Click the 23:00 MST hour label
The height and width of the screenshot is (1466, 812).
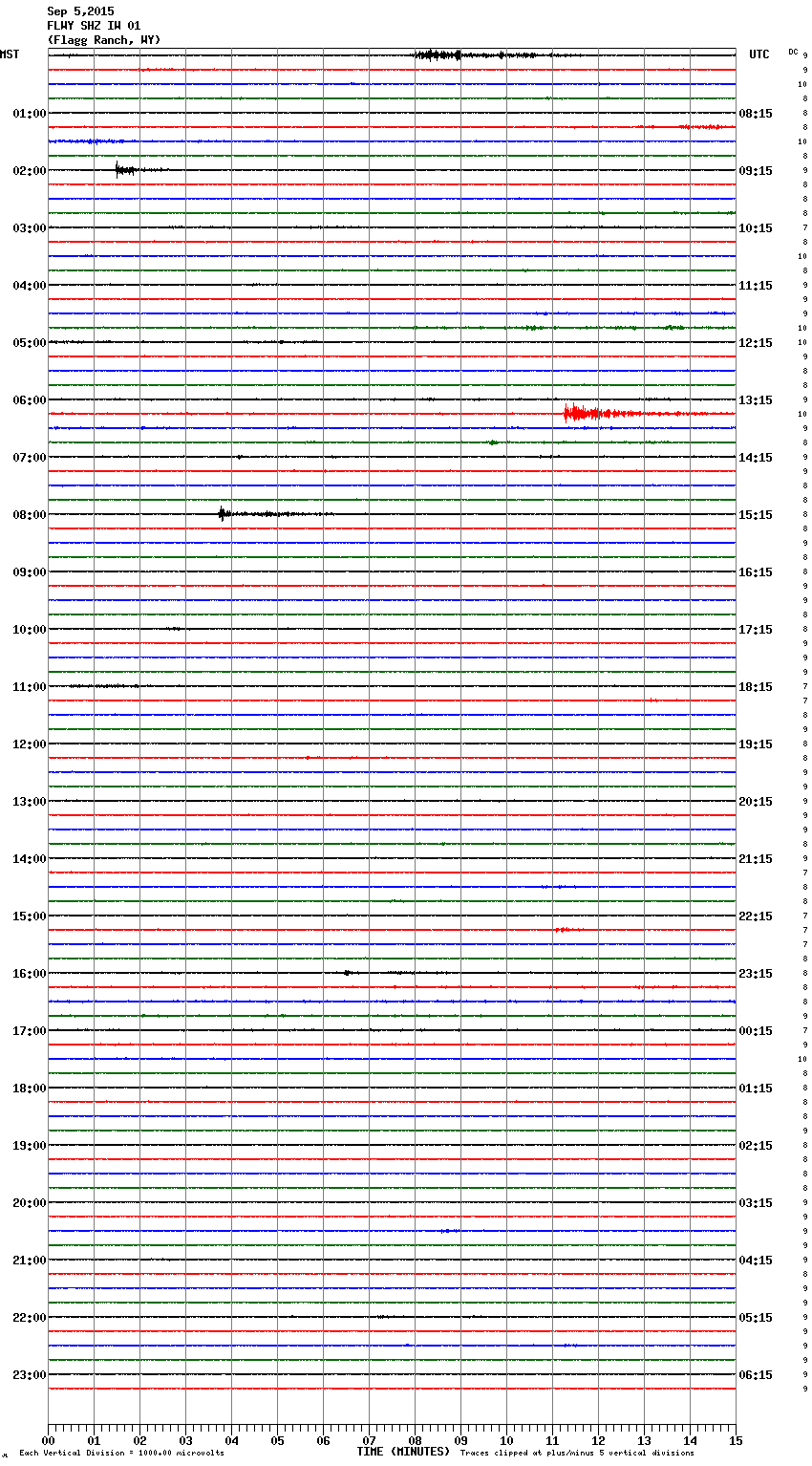[29, 1375]
